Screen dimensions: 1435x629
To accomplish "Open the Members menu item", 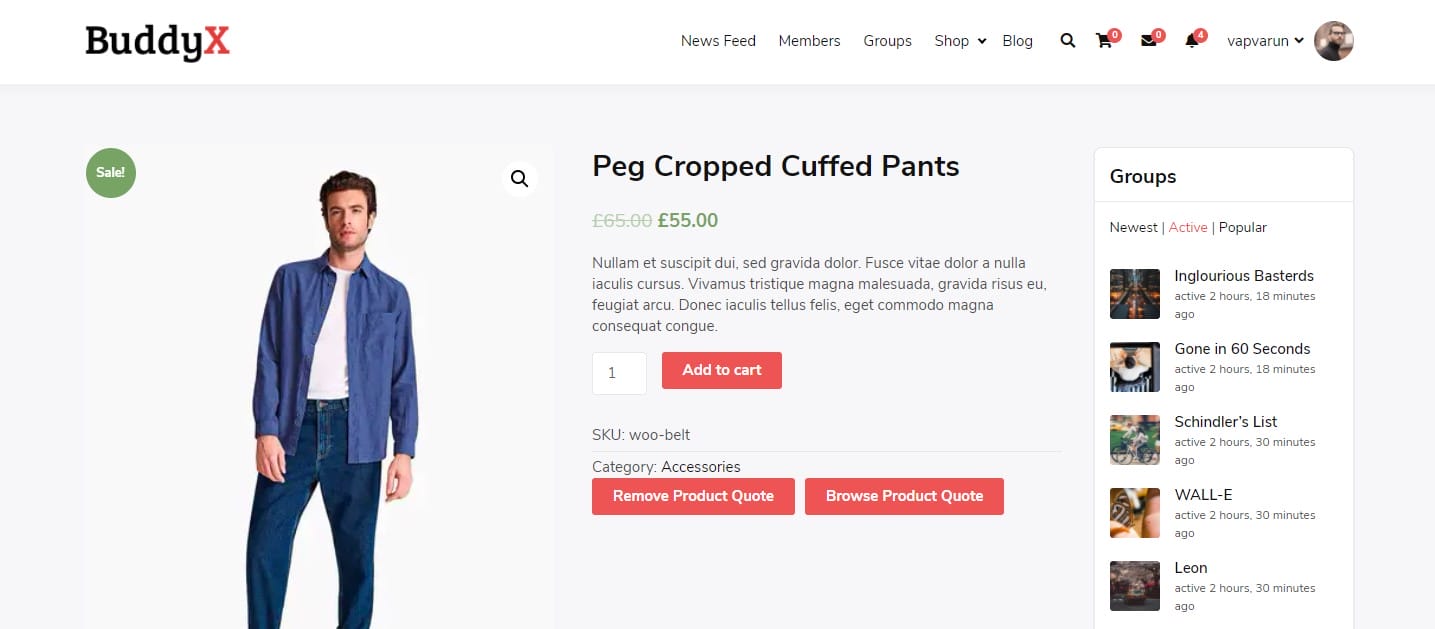I will pyautogui.click(x=809, y=41).
